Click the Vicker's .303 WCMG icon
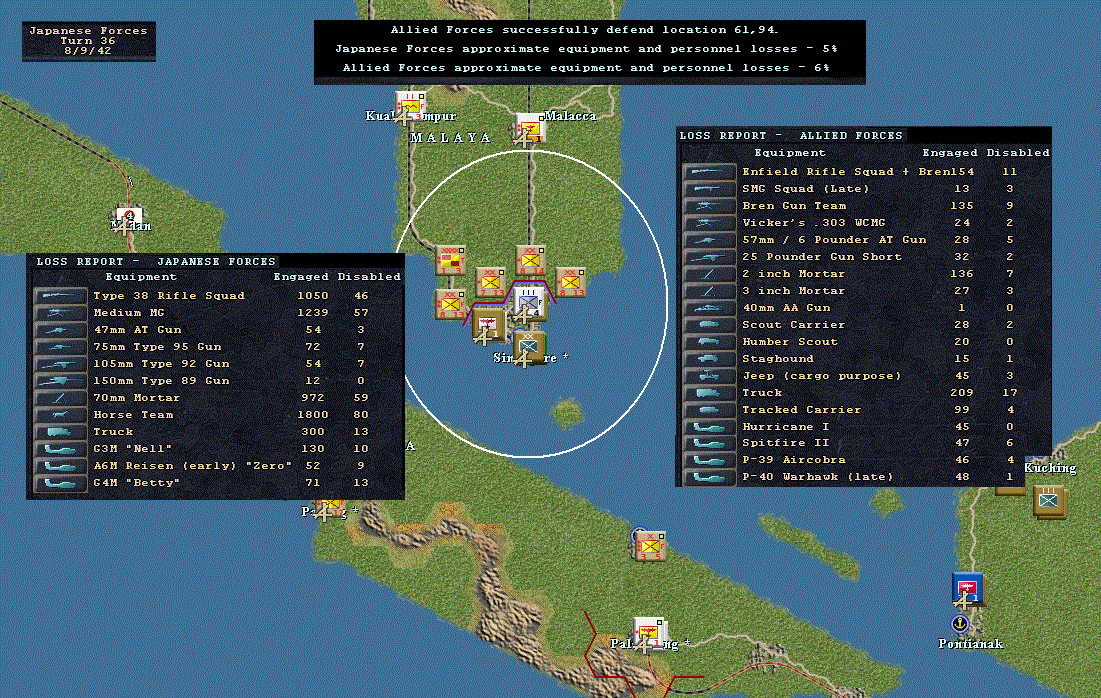 [x=709, y=223]
